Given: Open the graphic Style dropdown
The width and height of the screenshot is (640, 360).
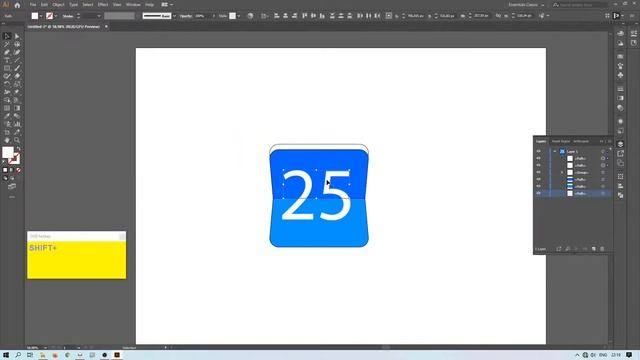Looking at the screenshot, I should tap(238, 16).
